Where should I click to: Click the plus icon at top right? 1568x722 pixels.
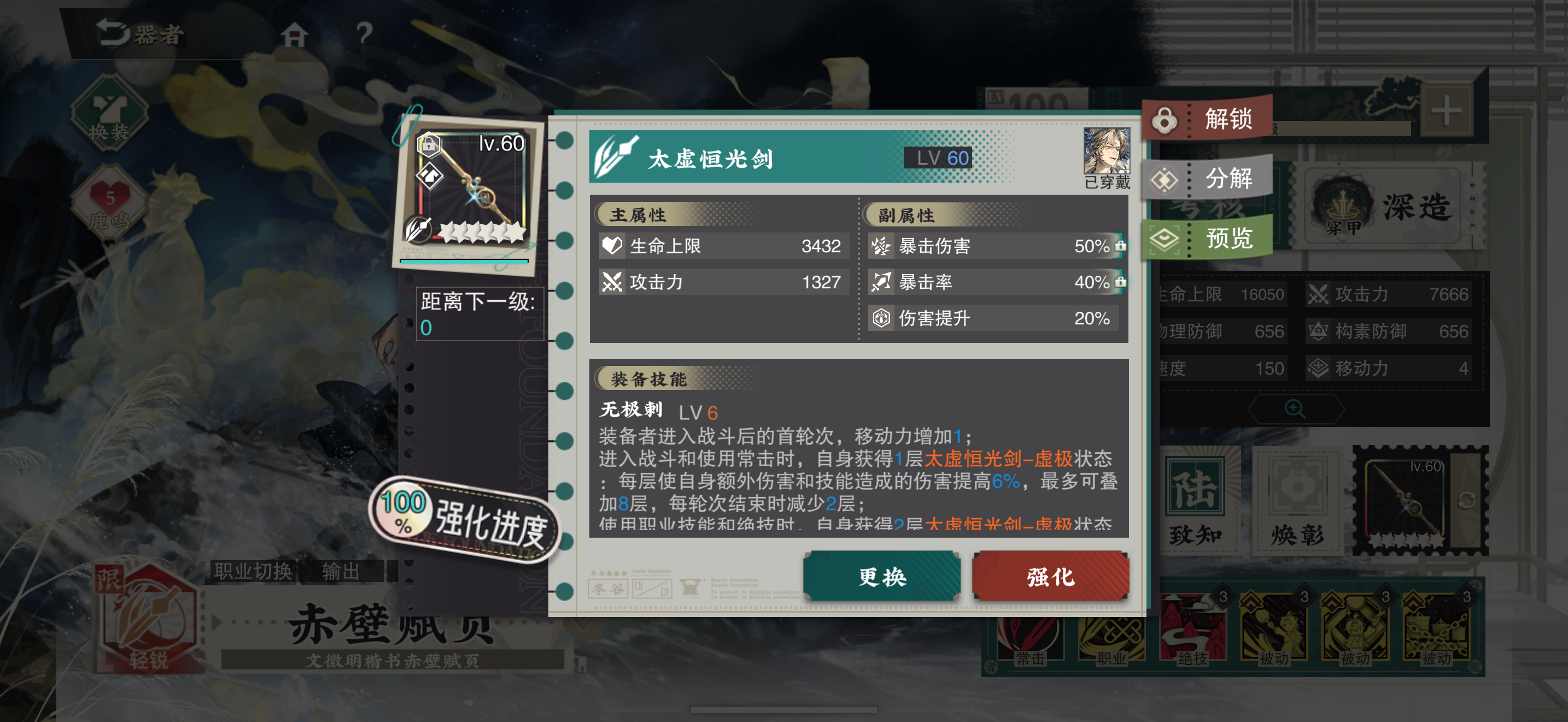[x=1446, y=111]
